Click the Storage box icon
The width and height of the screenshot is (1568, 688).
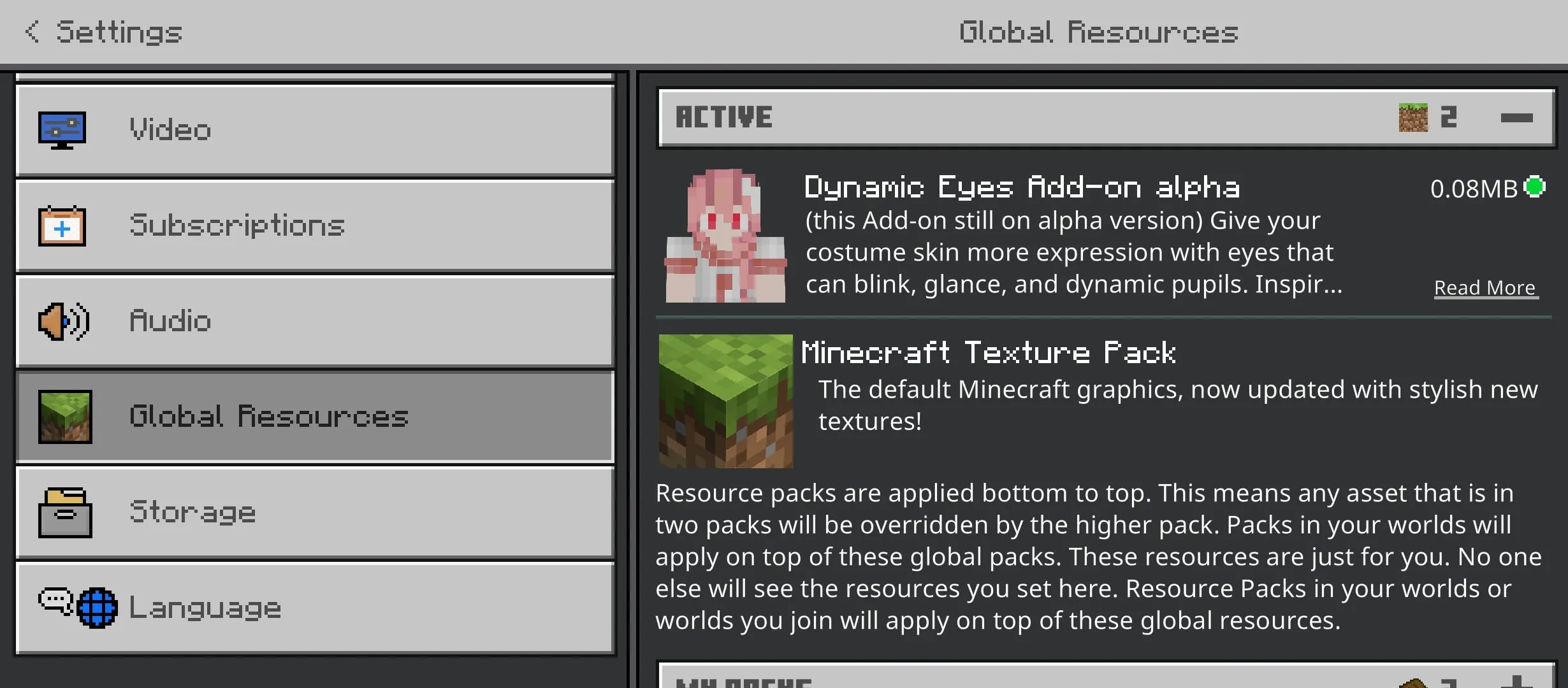tap(65, 513)
